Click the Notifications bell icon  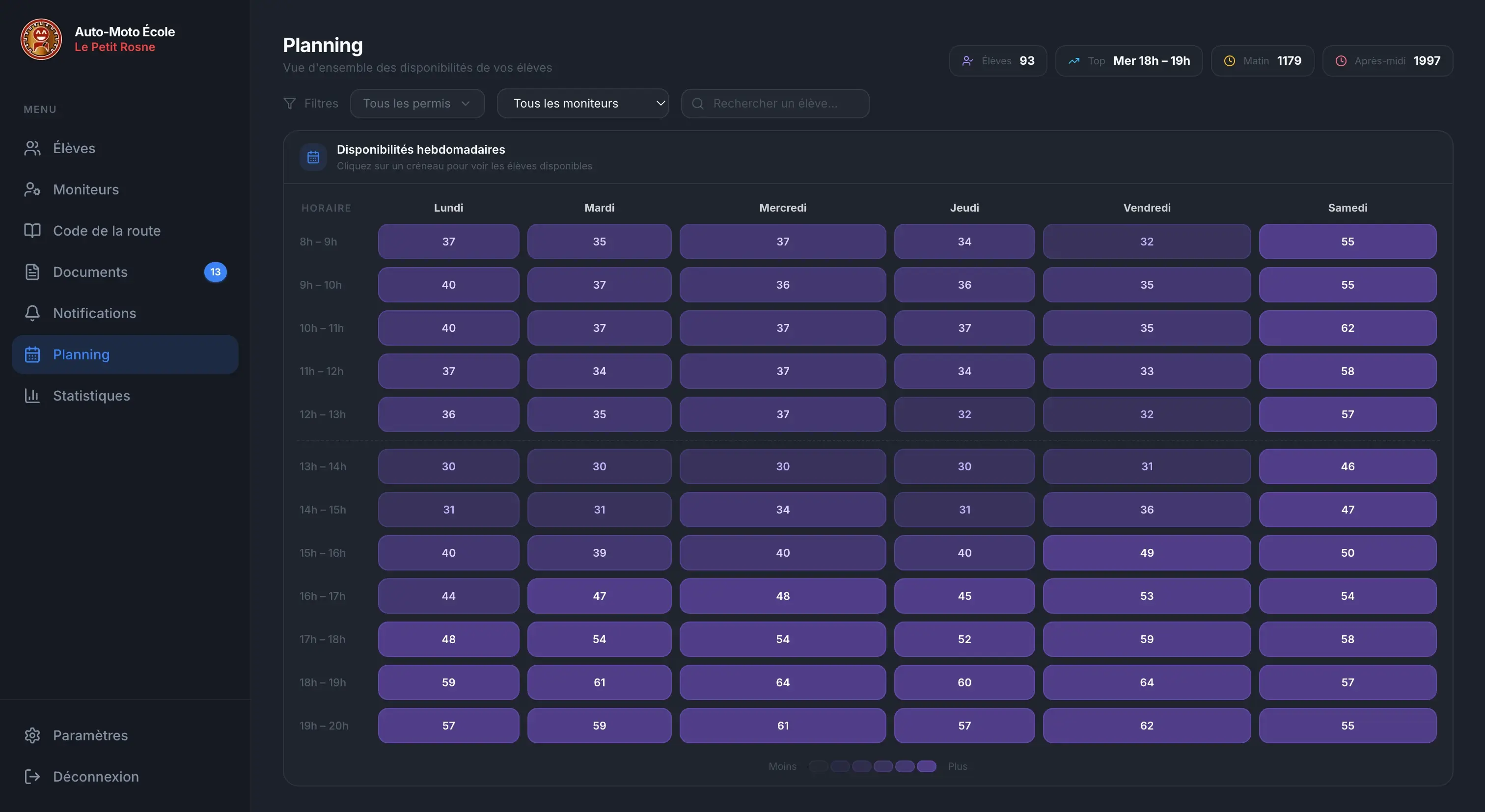[x=32, y=313]
